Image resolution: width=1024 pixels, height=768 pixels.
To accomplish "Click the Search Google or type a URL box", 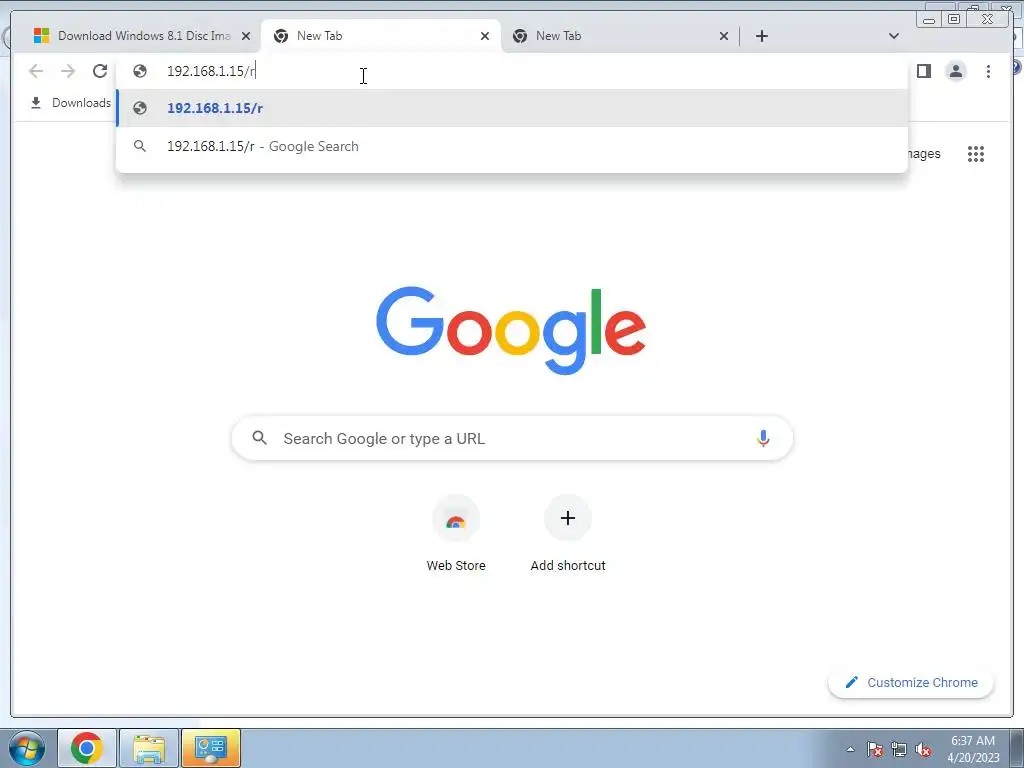I will 512,438.
